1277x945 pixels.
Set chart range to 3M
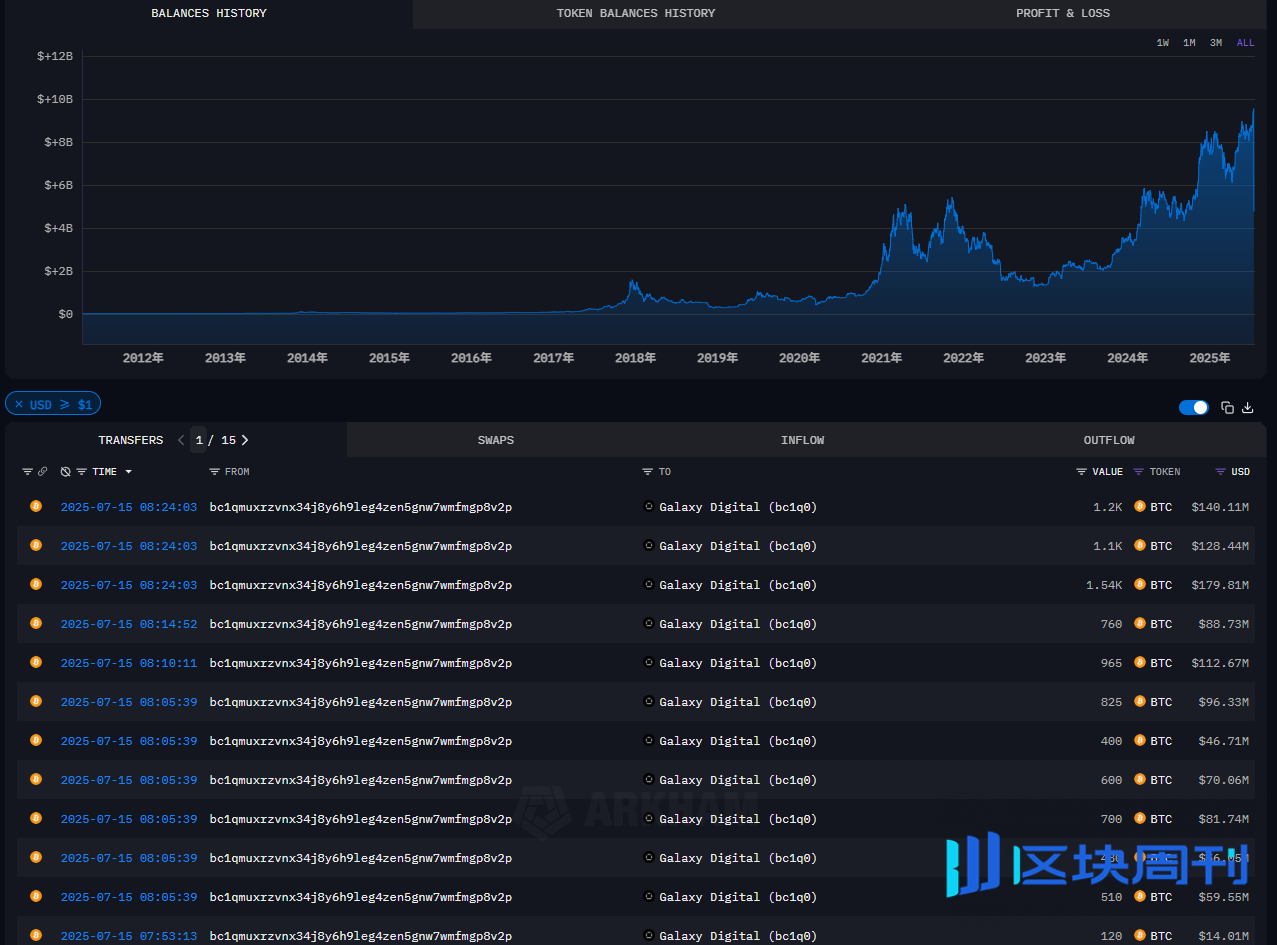click(1215, 43)
